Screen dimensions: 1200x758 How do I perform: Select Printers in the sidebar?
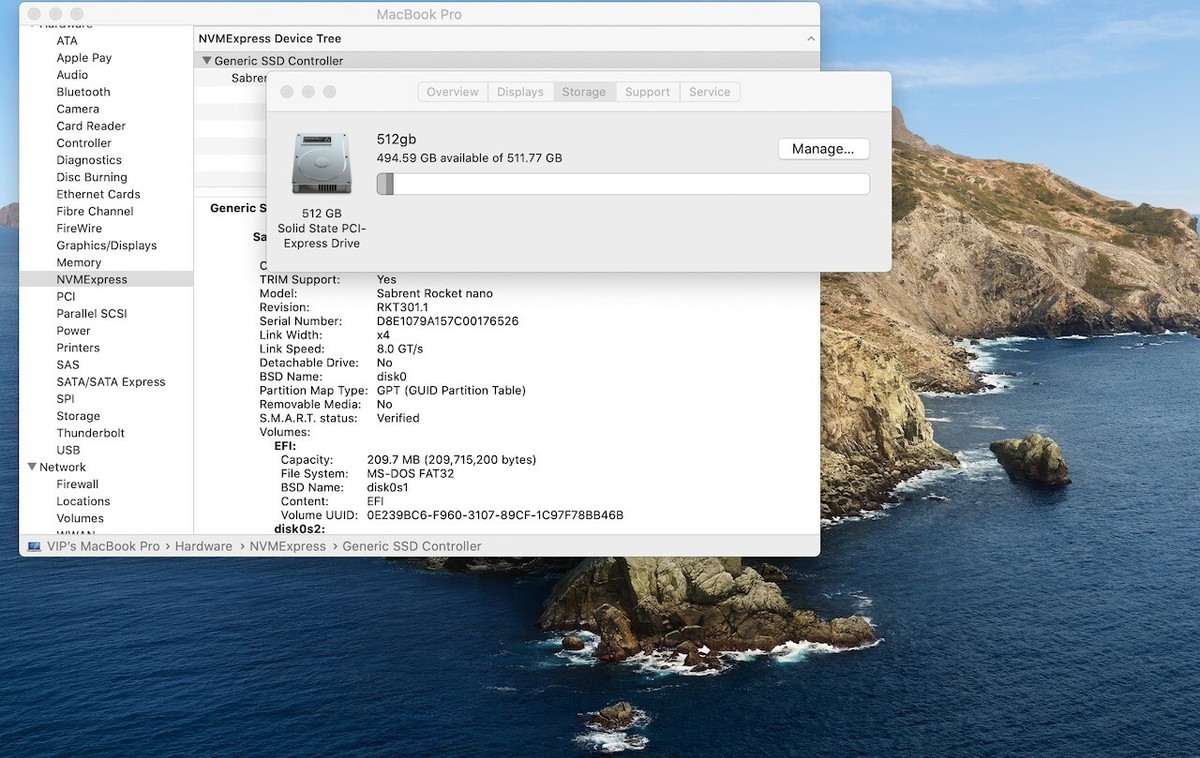pos(78,348)
